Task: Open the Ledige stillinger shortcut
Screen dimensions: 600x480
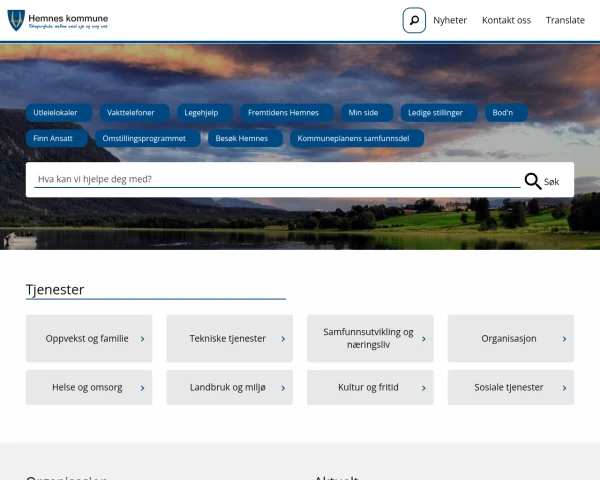Action: pos(435,113)
